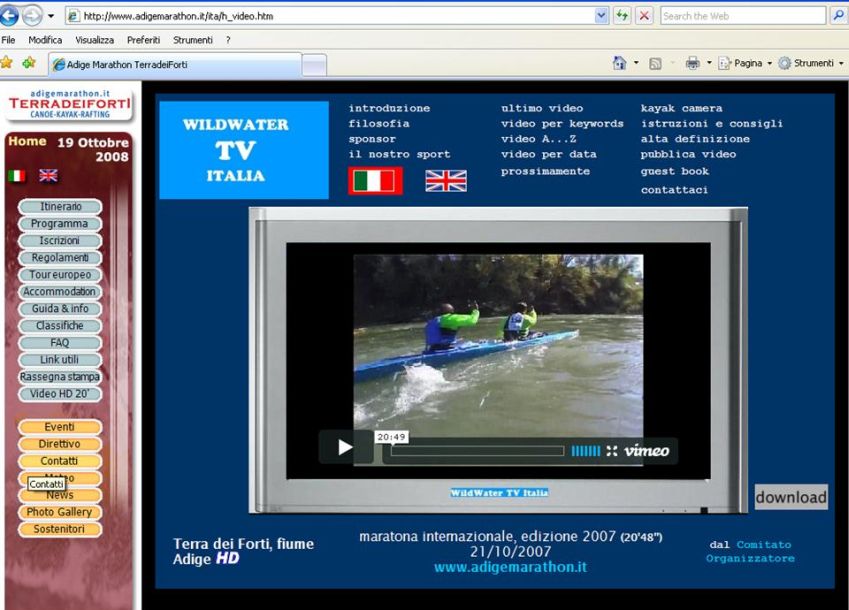Open Vimeo logo in the player
Screen dimensions: 849x610
coord(646,451)
